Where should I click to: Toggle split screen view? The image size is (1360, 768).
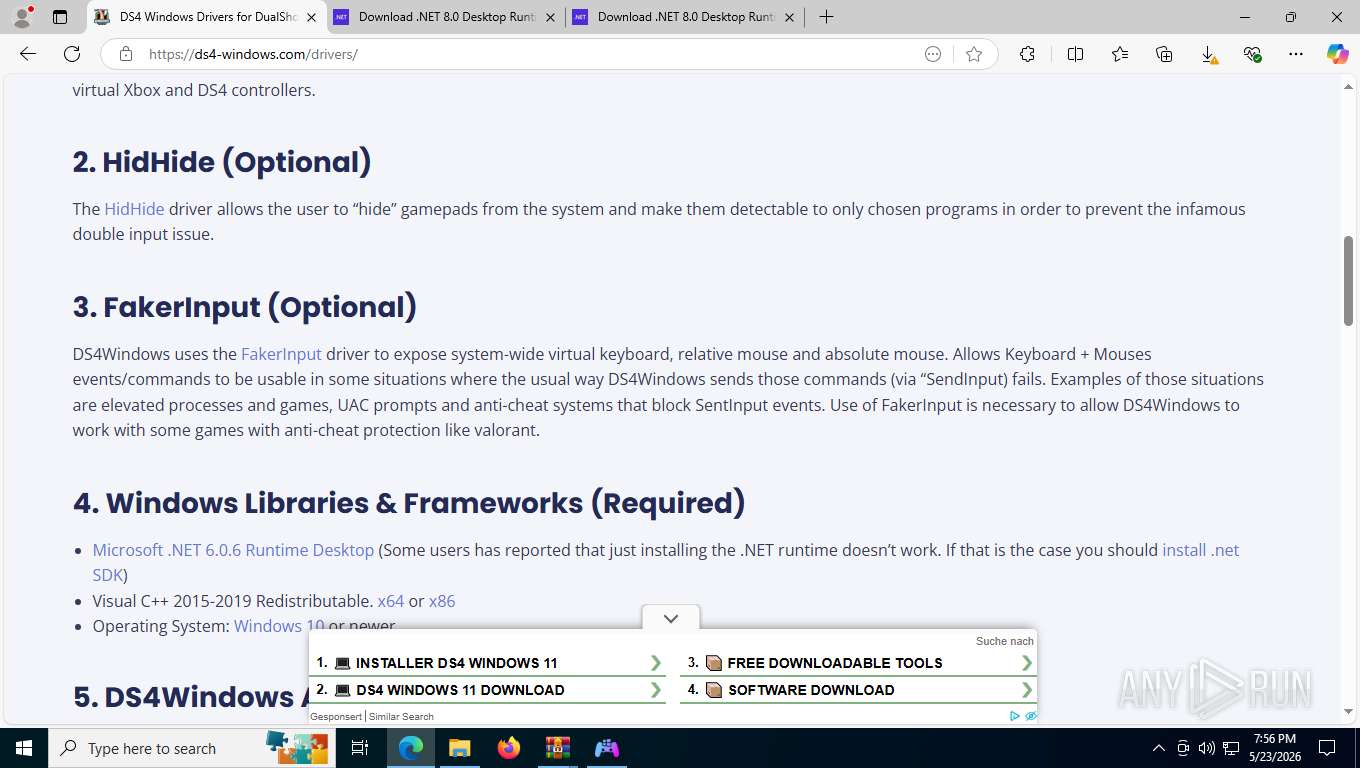point(1076,54)
